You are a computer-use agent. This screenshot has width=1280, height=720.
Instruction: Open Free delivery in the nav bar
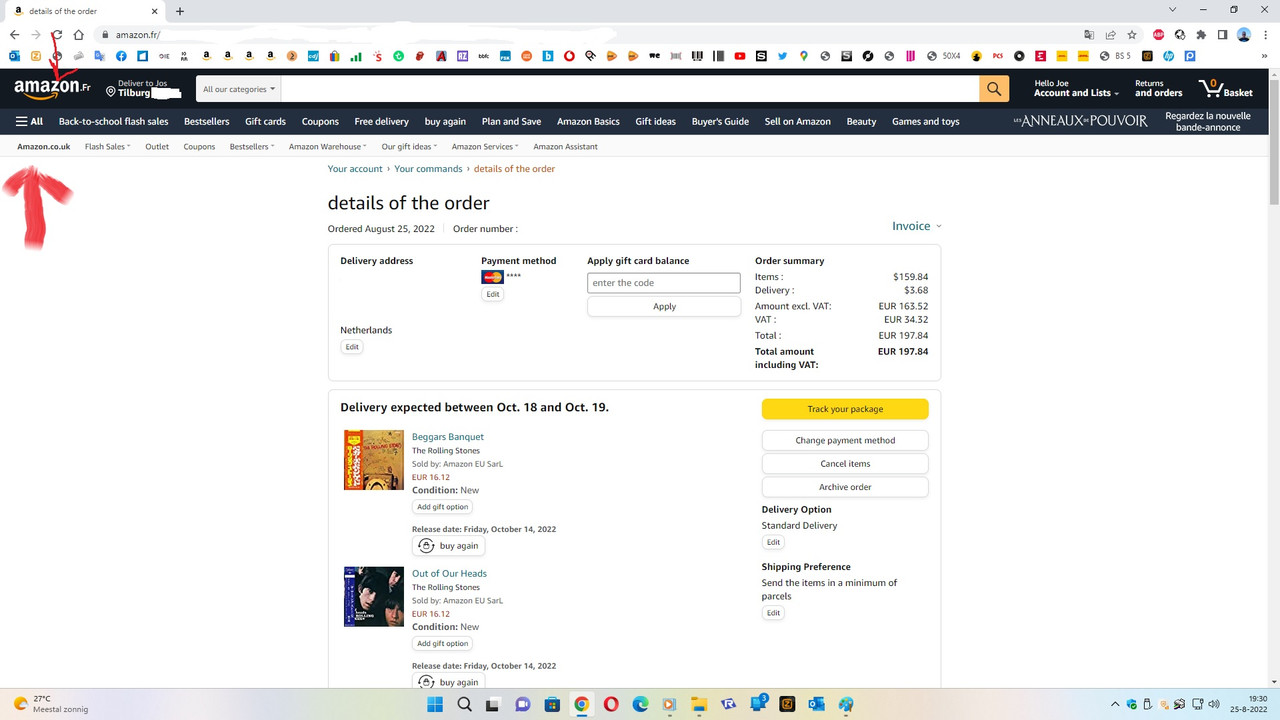tap(381, 121)
